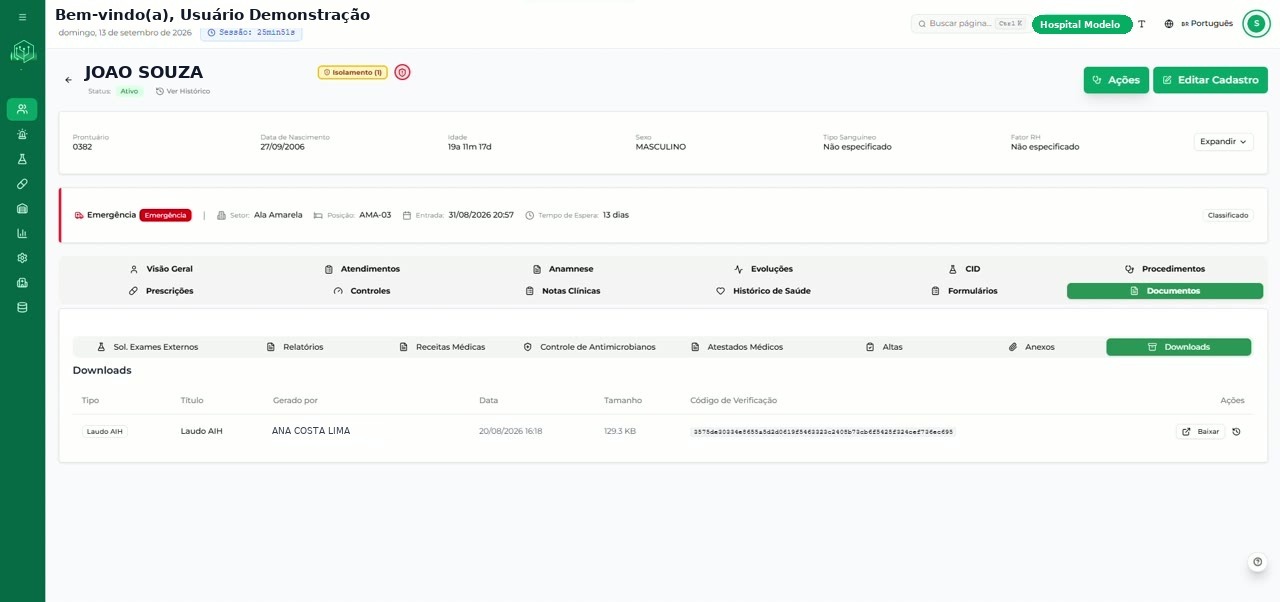
Task: Switch to the Anamnese tab
Action: pyautogui.click(x=563, y=269)
